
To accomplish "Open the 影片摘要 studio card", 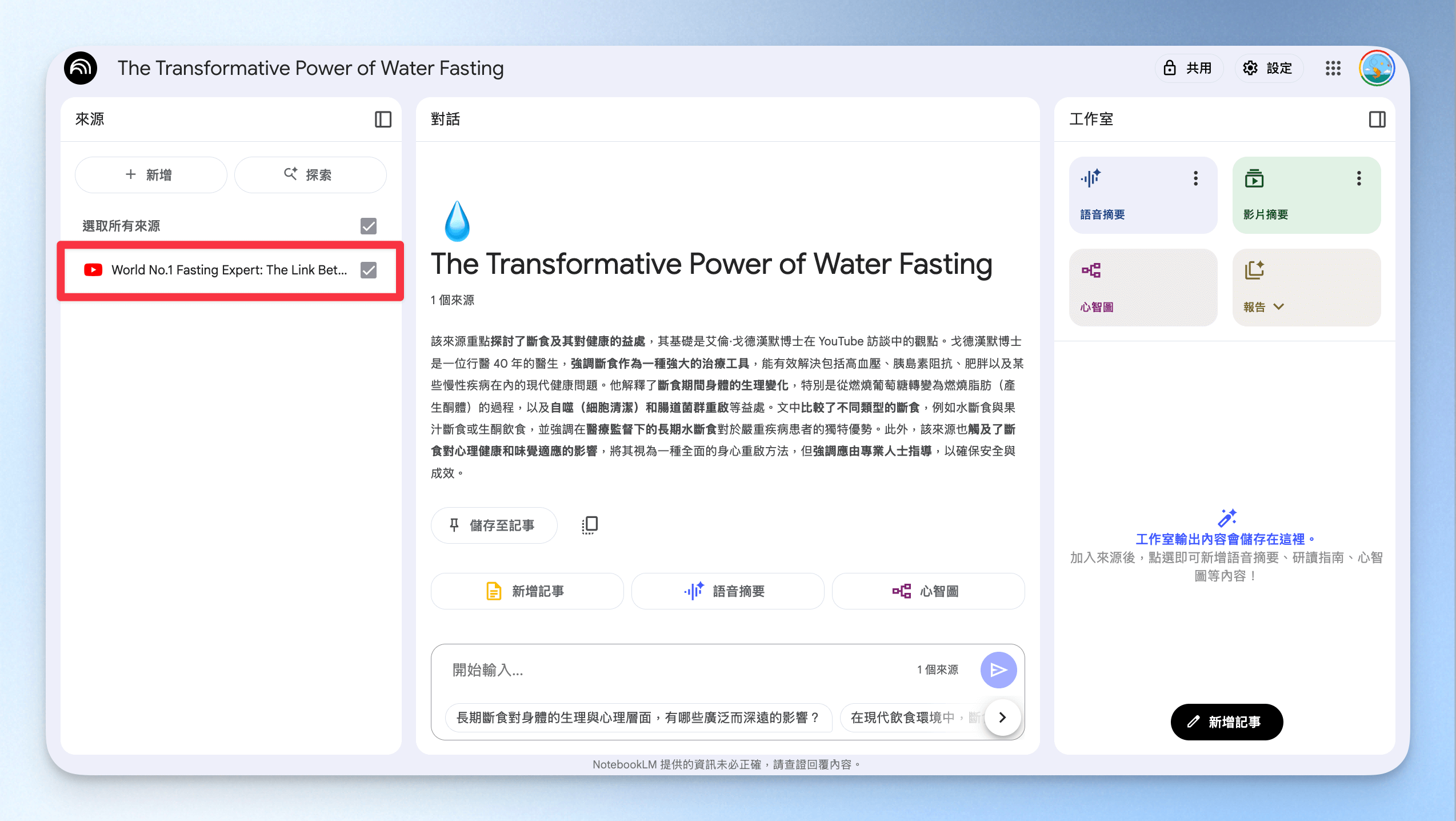I will 1307,195.
